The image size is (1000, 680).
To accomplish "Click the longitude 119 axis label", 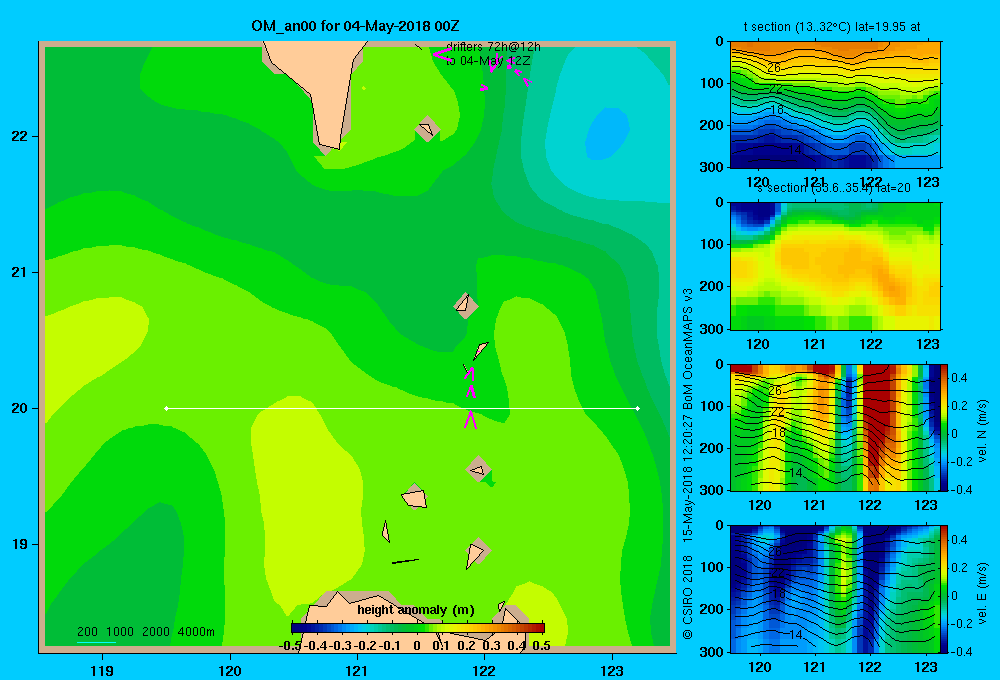I will coord(102,670).
